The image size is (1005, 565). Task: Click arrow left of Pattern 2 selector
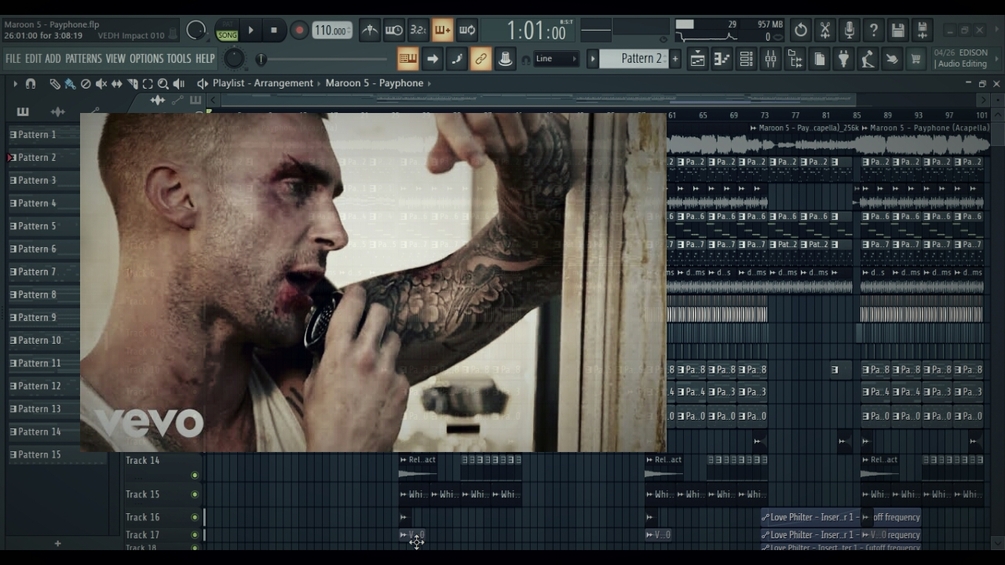pyautogui.click(x=592, y=59)
